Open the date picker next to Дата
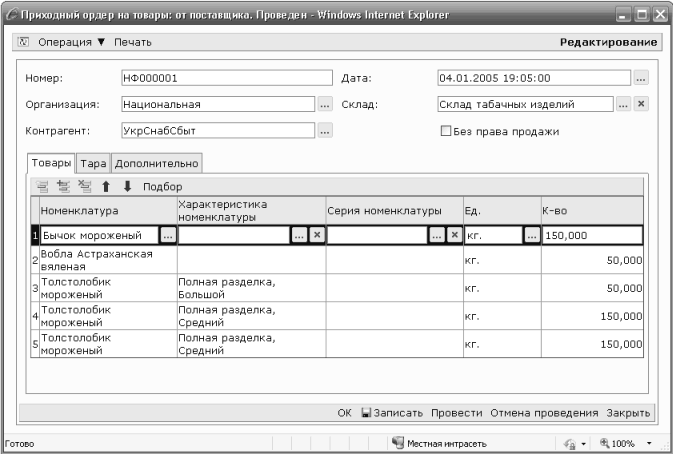The image size is (673, 454). pyautogui.click(x=641, y=79)
